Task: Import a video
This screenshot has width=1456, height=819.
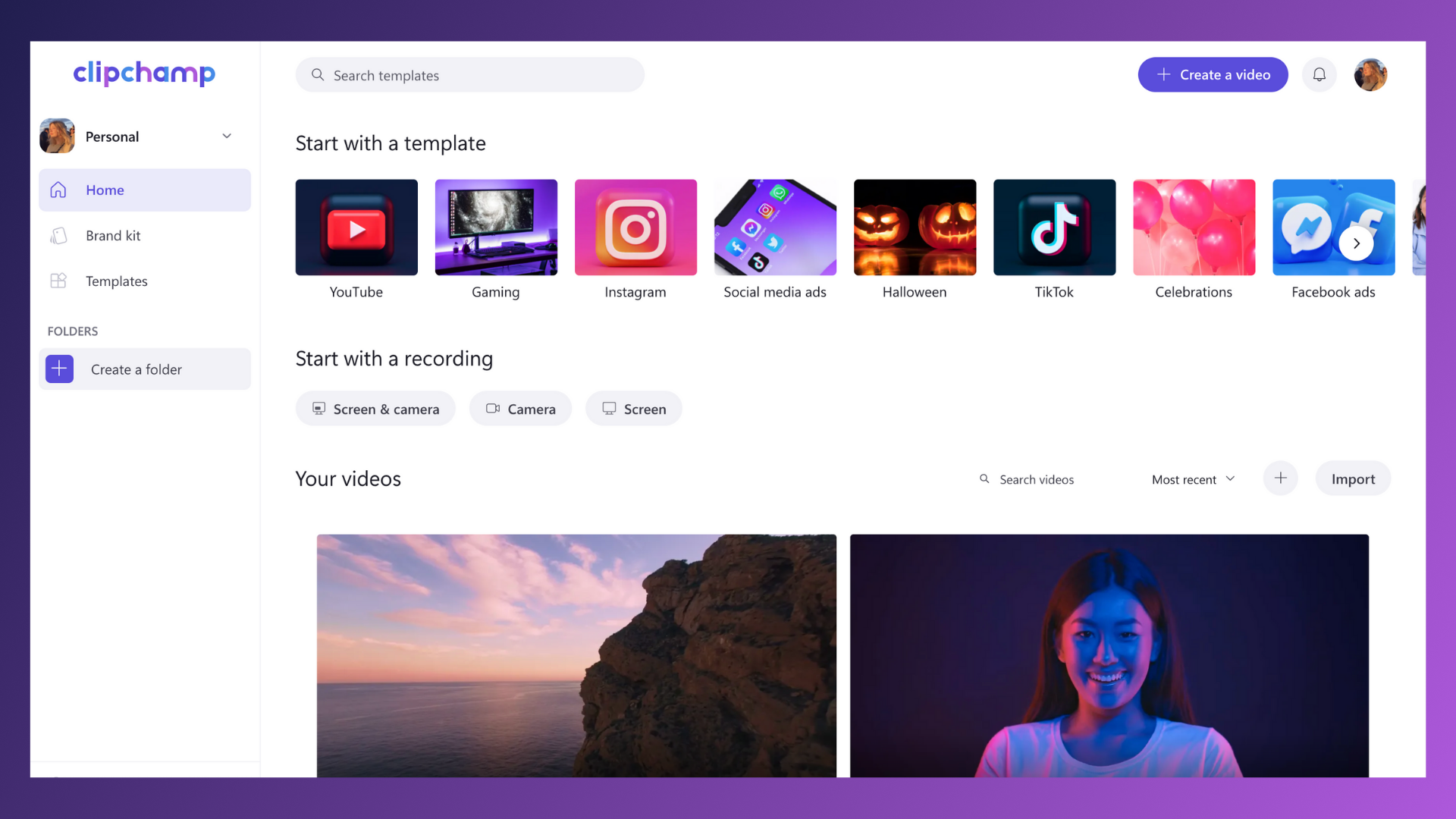Action: (1353, 479)
